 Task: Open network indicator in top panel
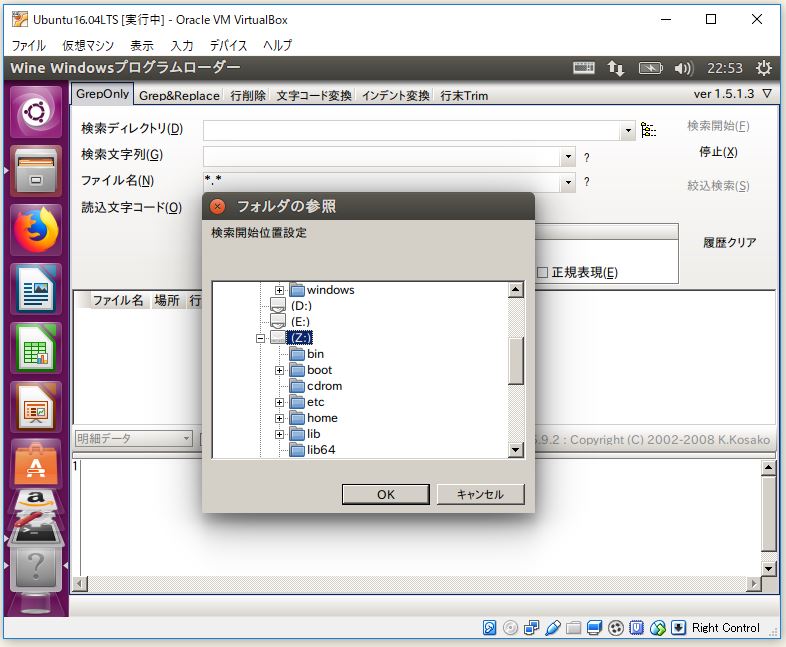(616, 68)
